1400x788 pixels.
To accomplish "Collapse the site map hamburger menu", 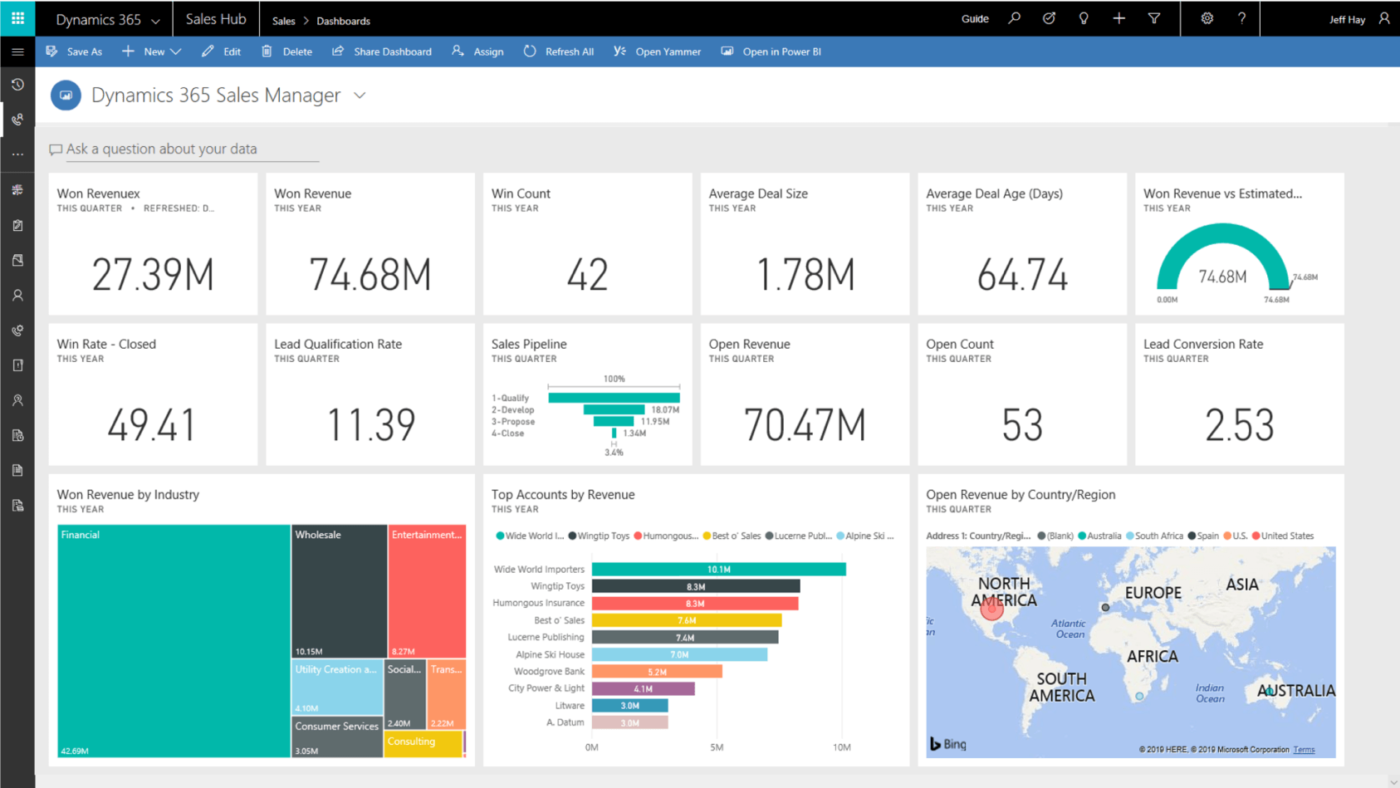I will pos(17,52).
